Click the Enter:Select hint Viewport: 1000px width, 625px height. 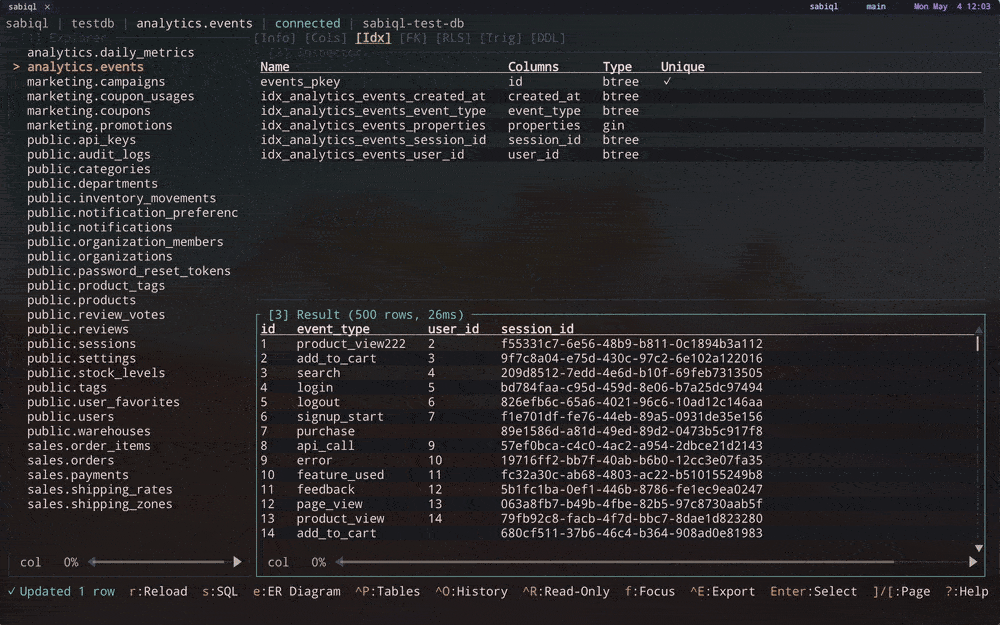coord(814,591)
